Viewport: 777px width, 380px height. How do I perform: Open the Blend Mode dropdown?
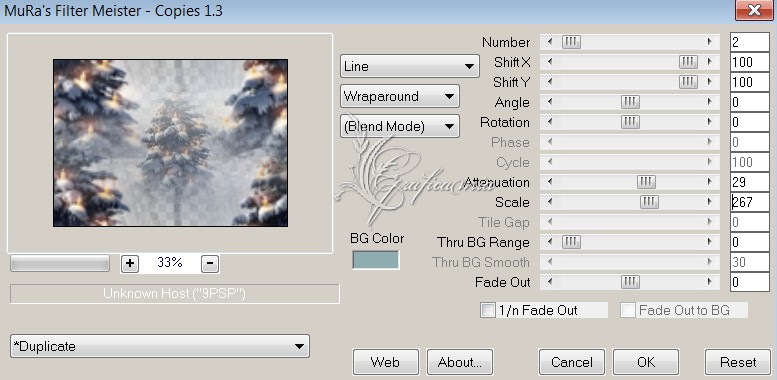(399, 126)
